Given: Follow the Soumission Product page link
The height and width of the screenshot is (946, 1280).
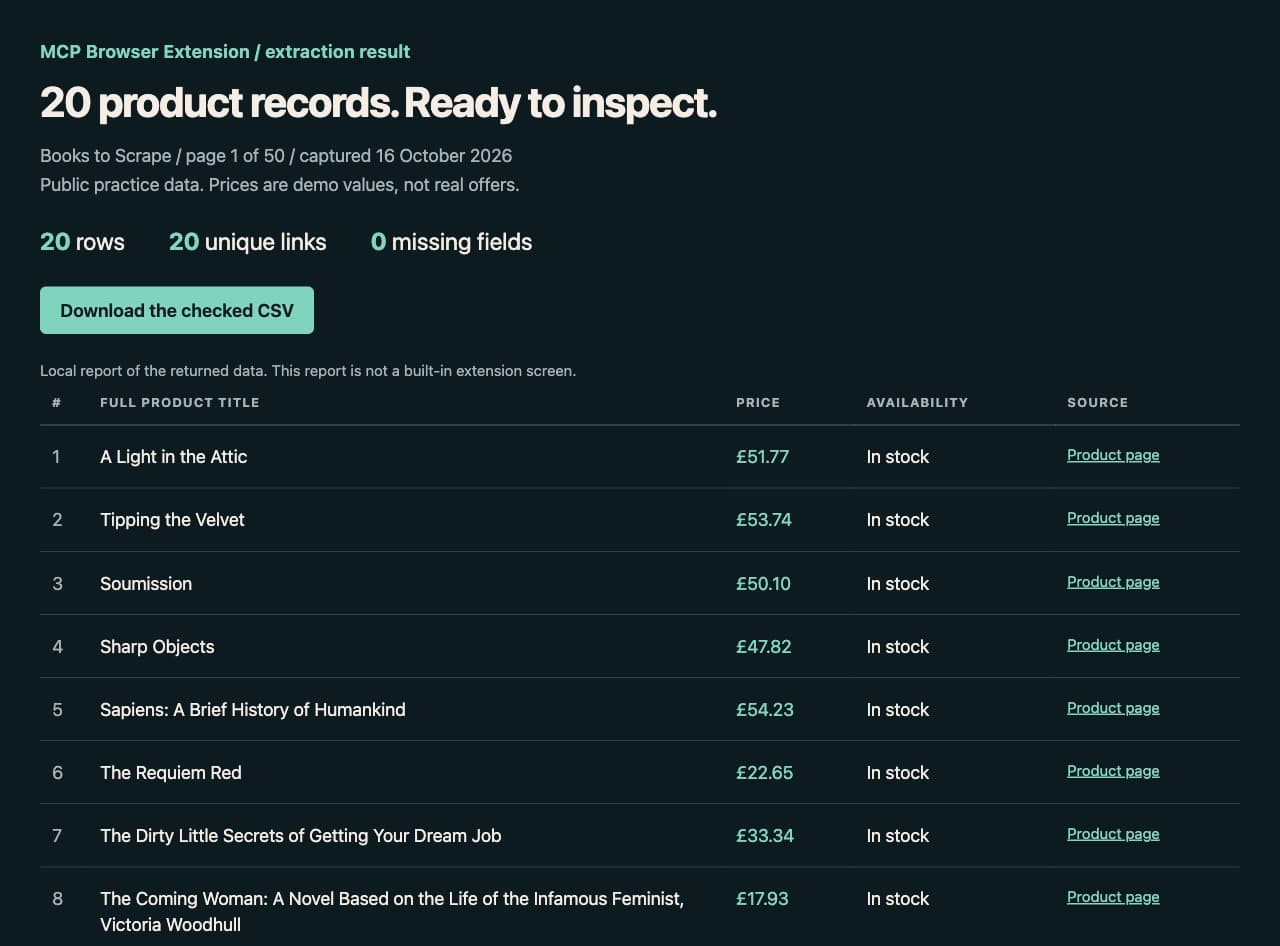Looking at the screenshot, I should 1113,582.
